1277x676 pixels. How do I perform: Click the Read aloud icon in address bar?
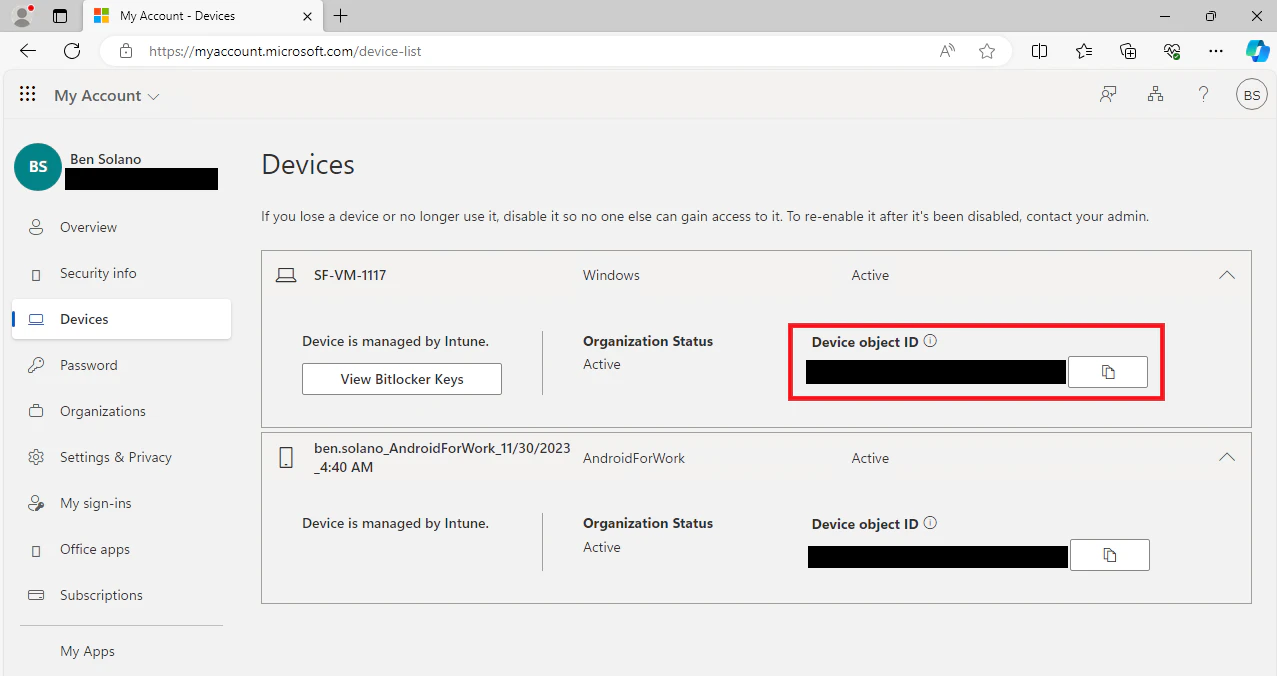pos(947,51)
